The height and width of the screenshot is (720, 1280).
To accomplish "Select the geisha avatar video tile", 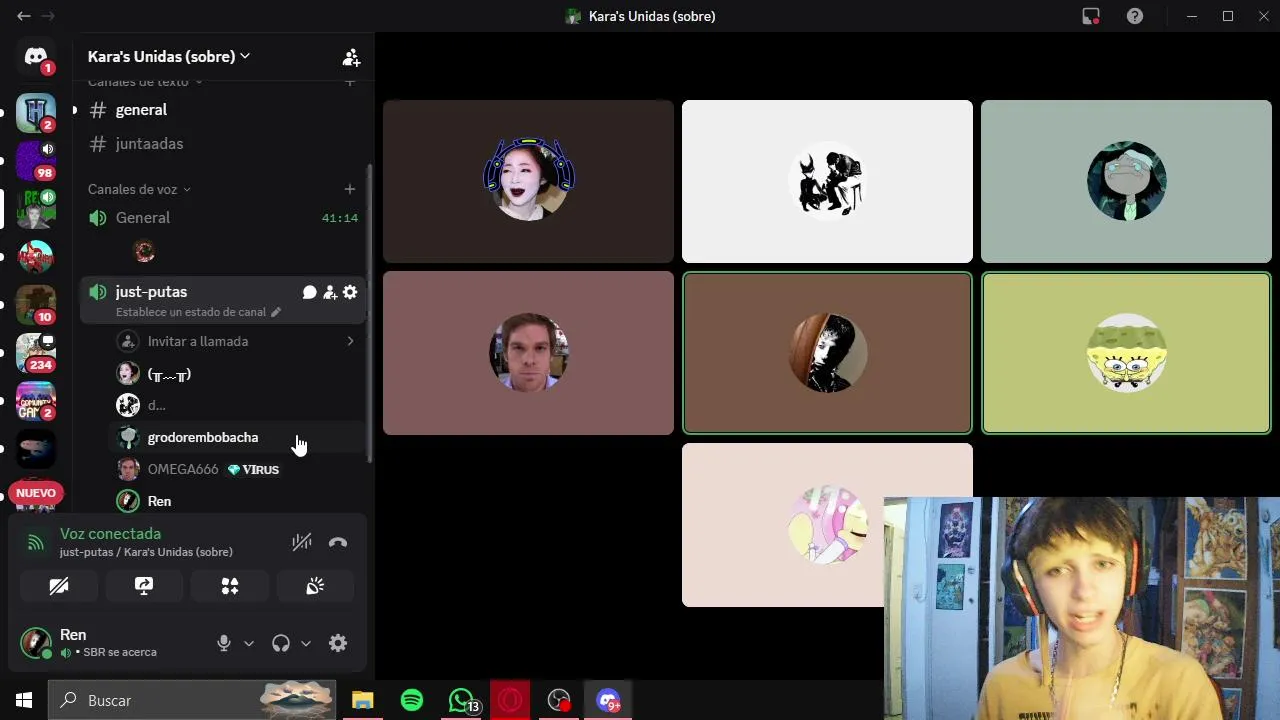I will pos(528,181).
